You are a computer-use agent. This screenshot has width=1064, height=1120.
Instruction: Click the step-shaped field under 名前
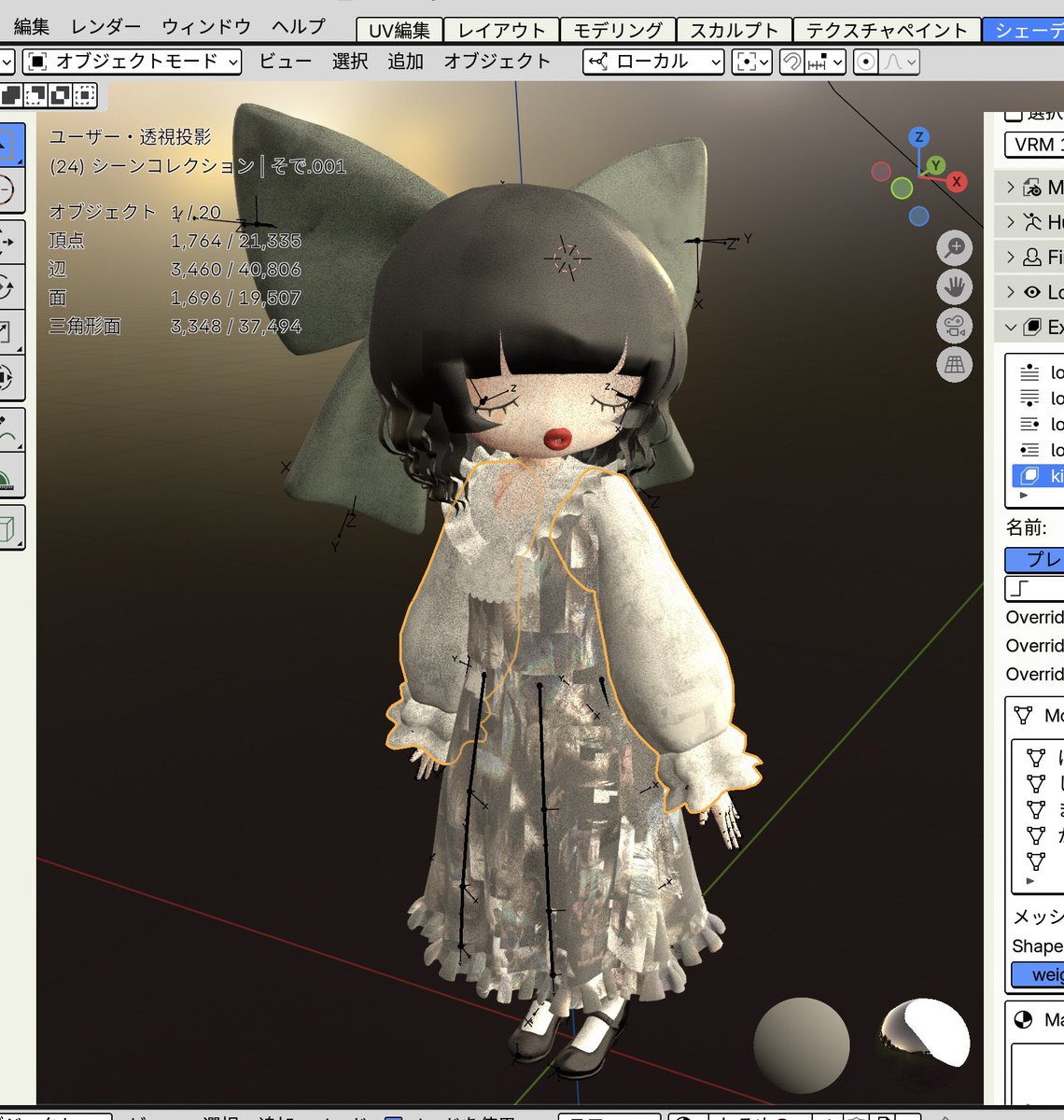pyautogui.click(x=1034, y=588)
